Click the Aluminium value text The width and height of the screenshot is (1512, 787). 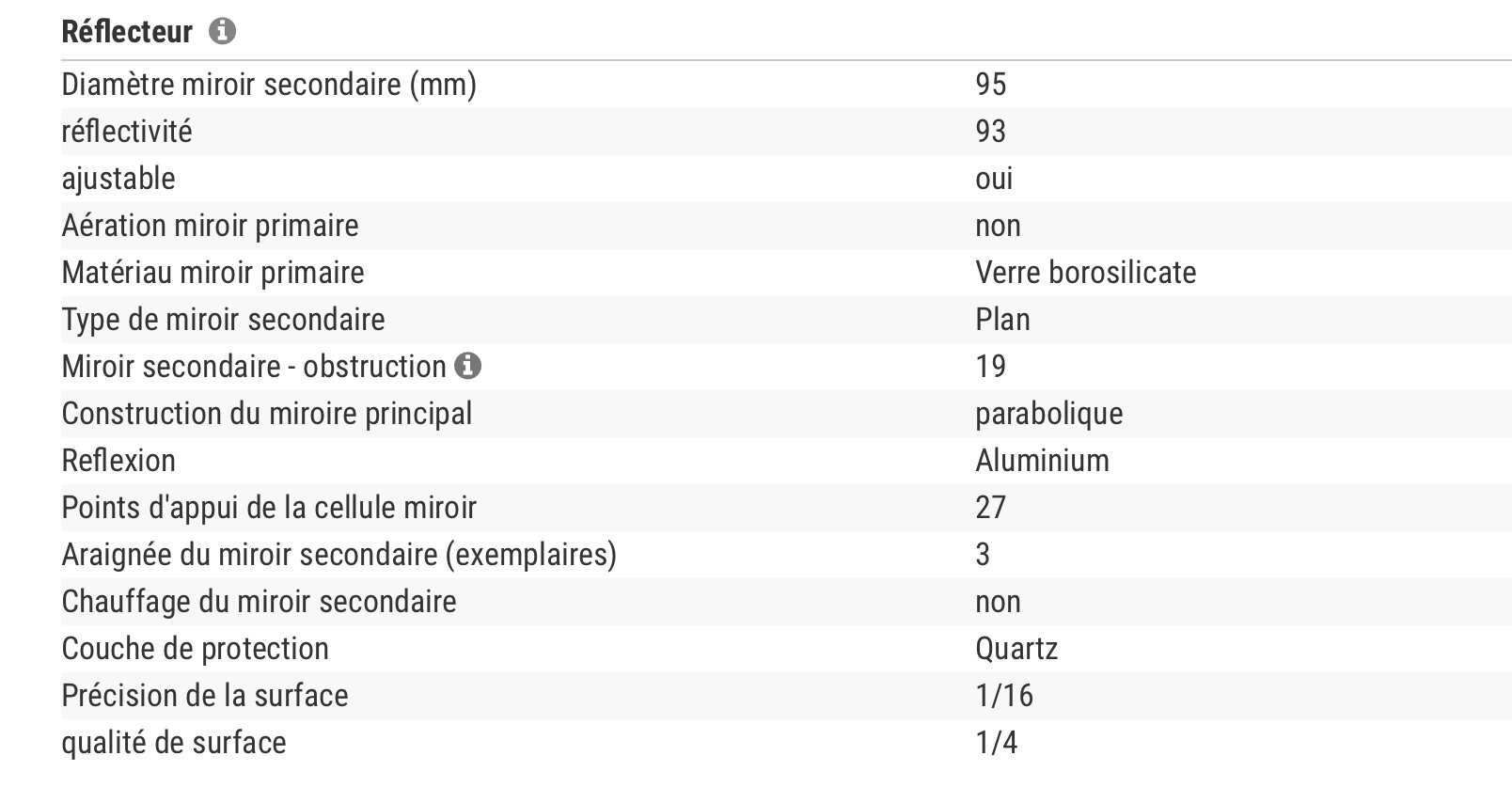pyautogui.click(x=1042, y=461)
